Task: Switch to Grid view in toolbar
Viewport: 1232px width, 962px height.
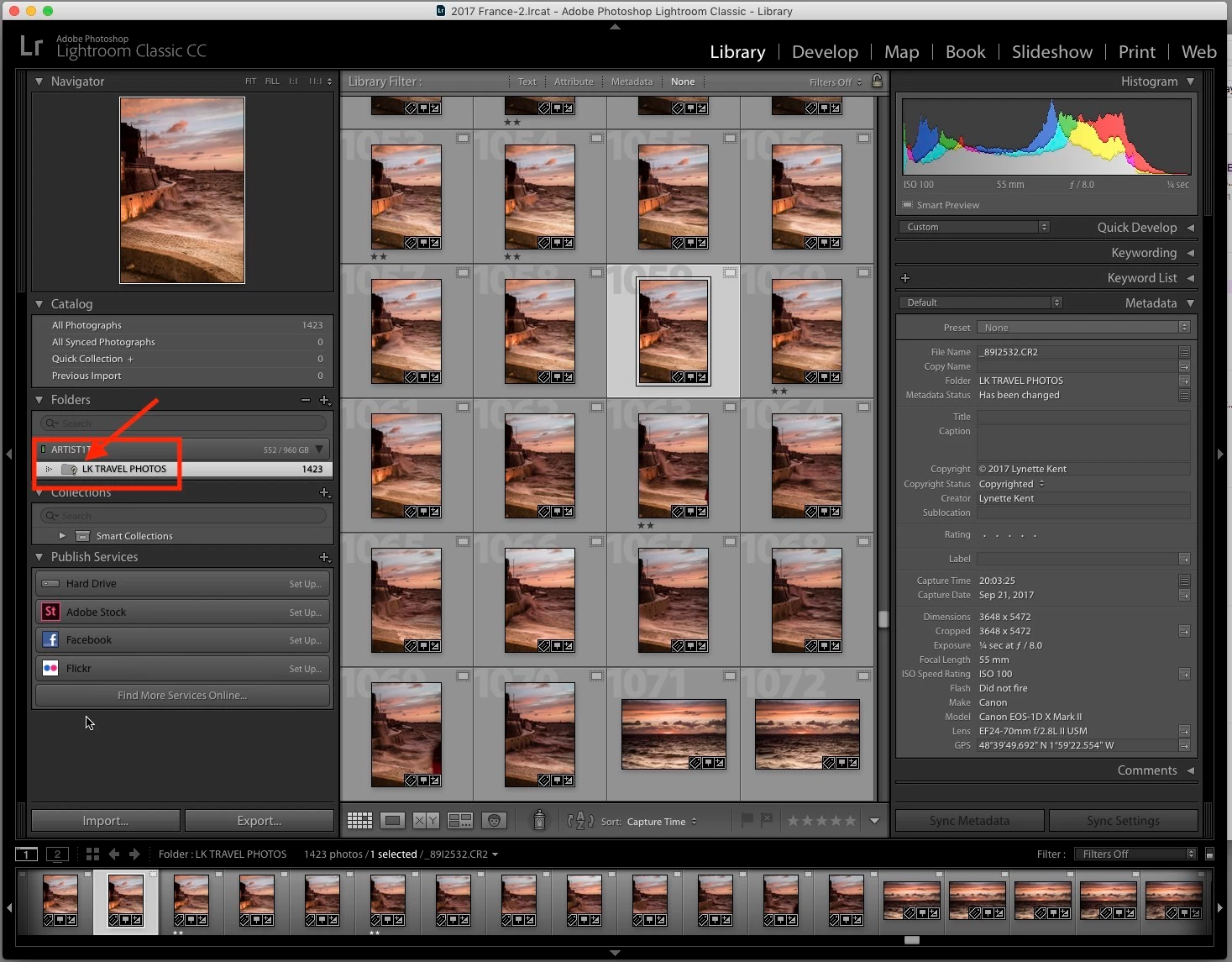Action: pyautogui.click(x=359, y=821)
